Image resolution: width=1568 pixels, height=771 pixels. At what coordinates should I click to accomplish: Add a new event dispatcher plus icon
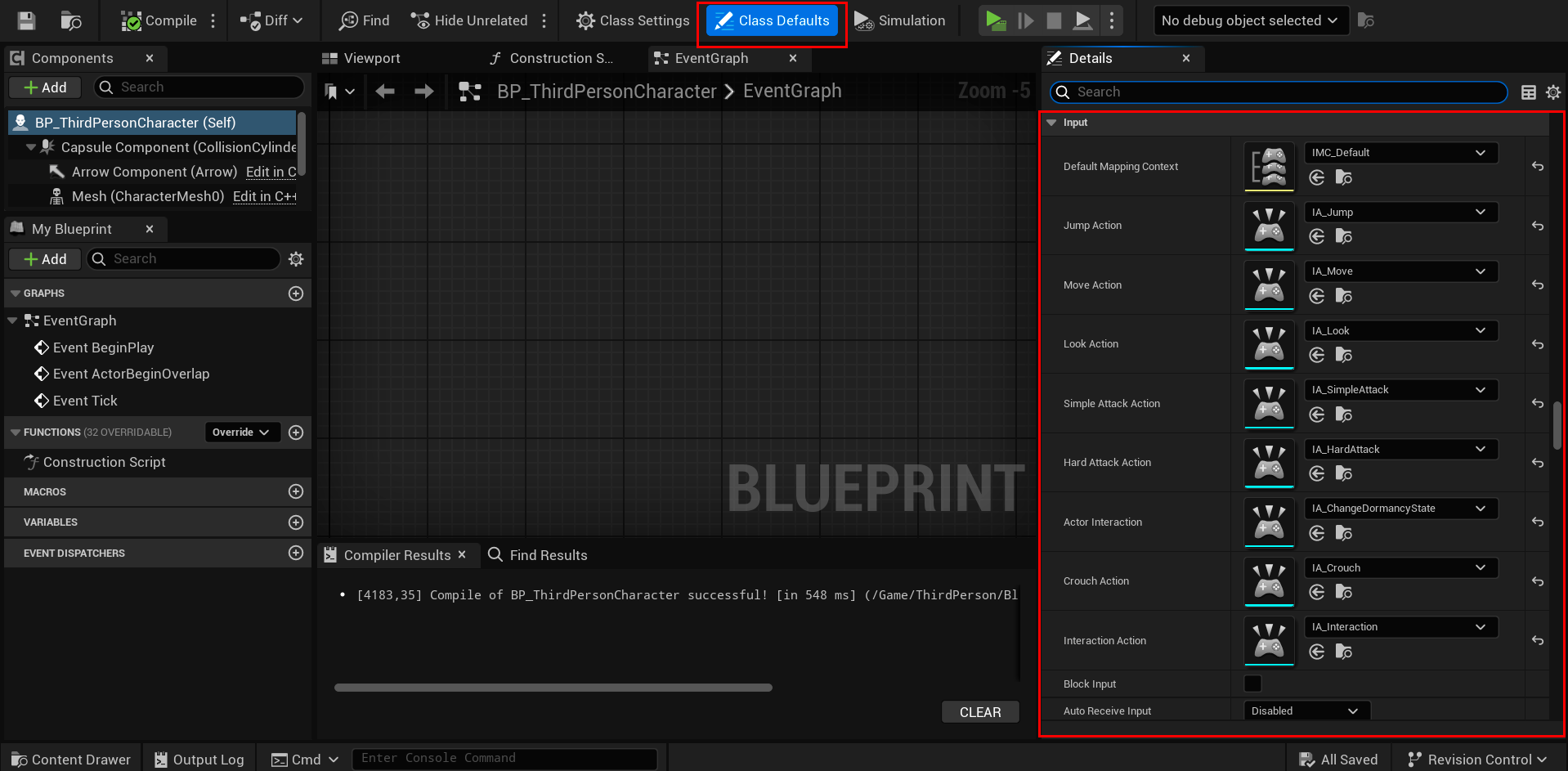(x=296, y=554)
